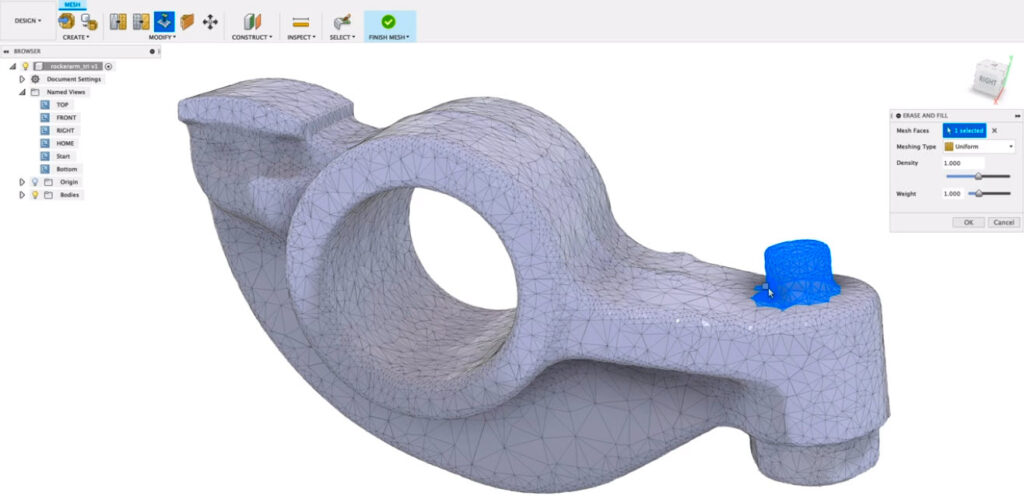Activate the rockerarm component radio button
This screenshot has height=496, width=1024.
point(109,66)
